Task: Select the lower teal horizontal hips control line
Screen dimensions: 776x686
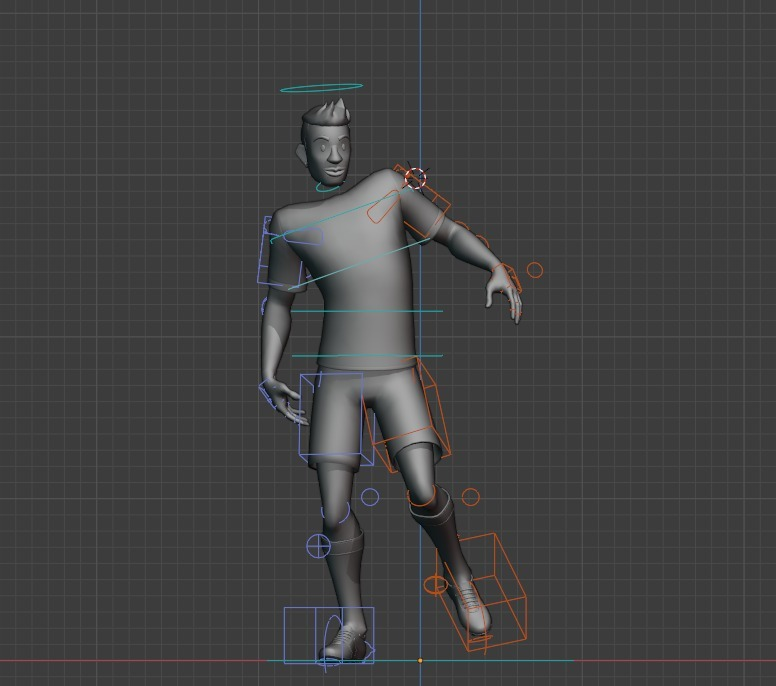Action: [367, 355]
